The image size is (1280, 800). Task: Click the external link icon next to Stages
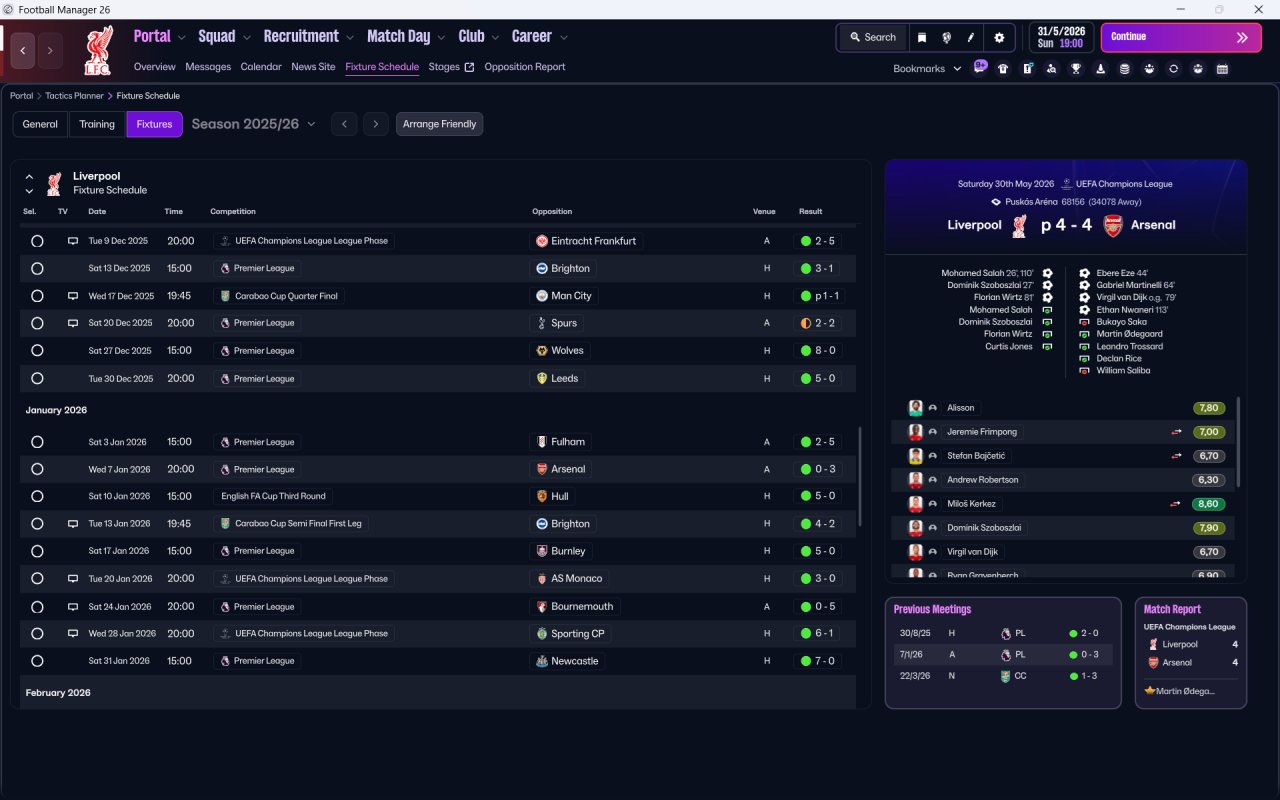[x=469, y=67]
